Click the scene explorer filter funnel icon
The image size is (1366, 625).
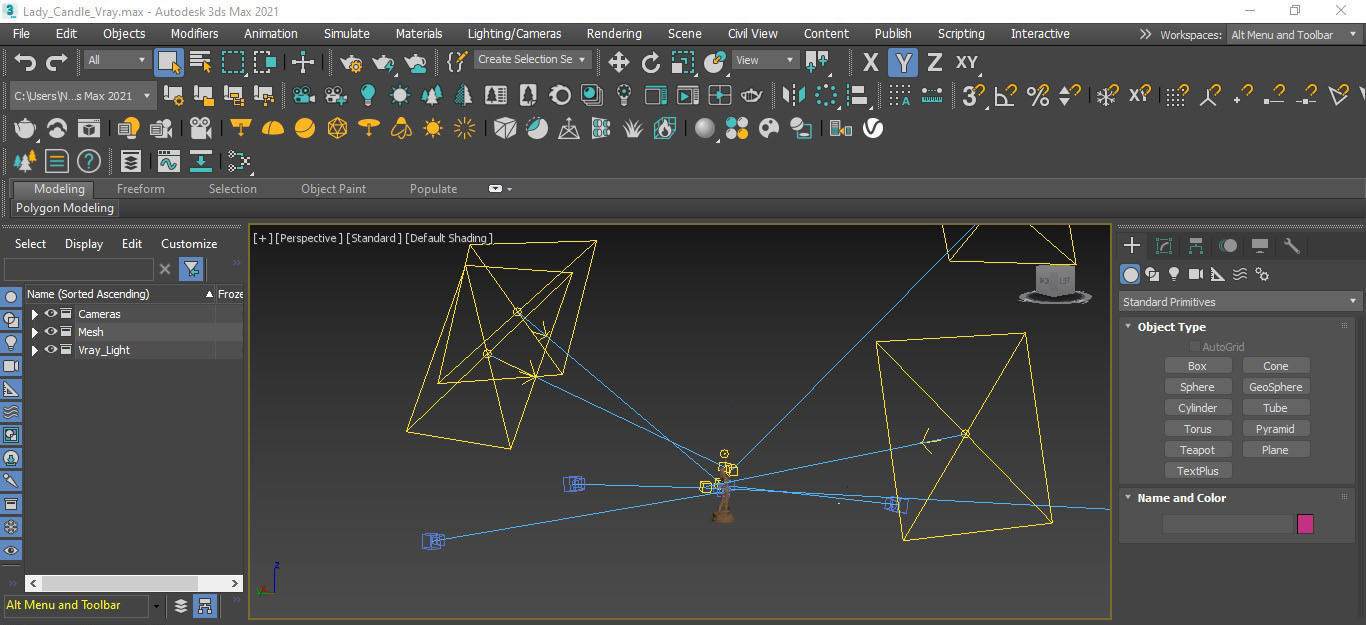tap(191, 269)
